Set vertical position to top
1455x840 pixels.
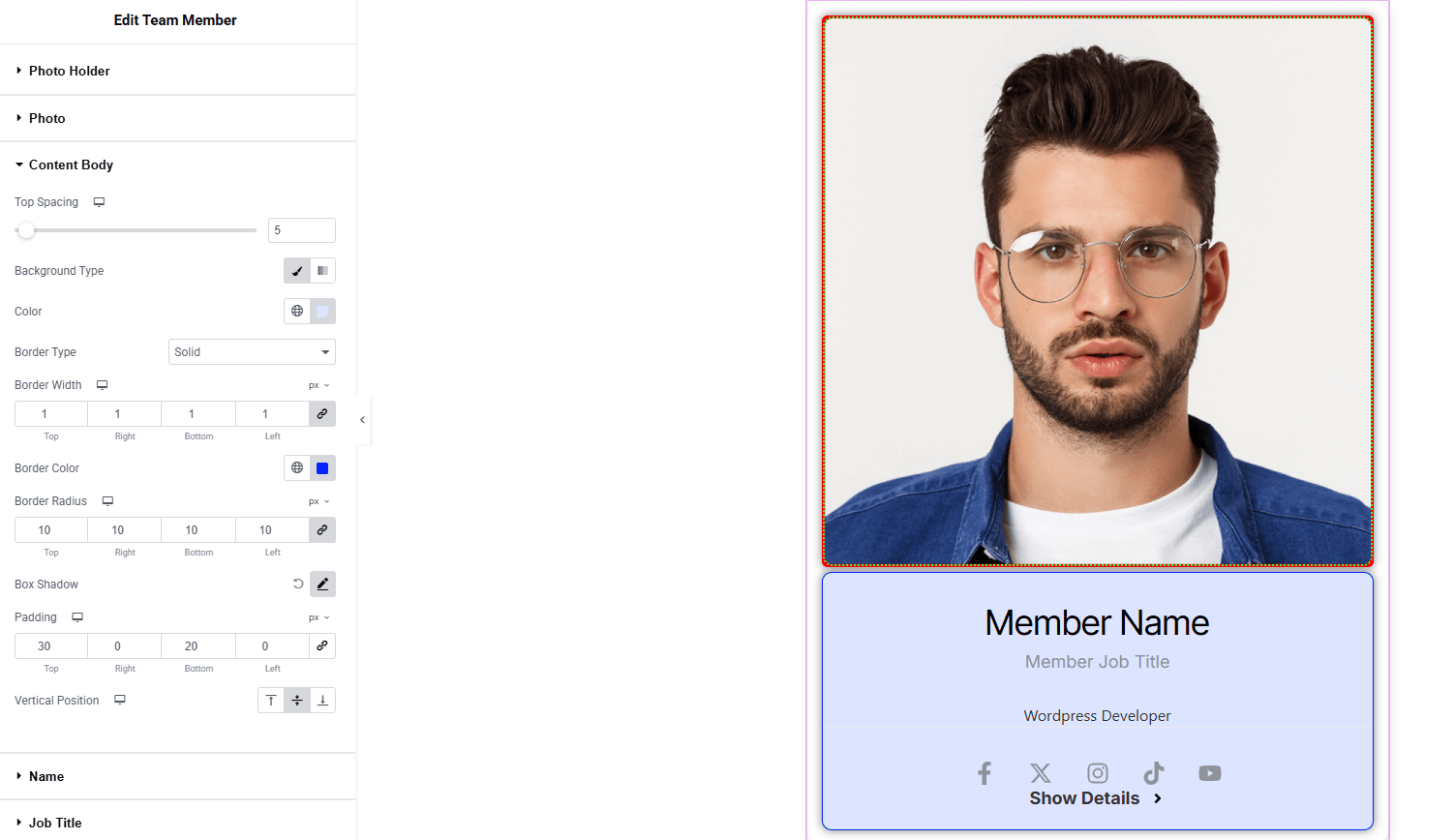click(x=271, y=701)
